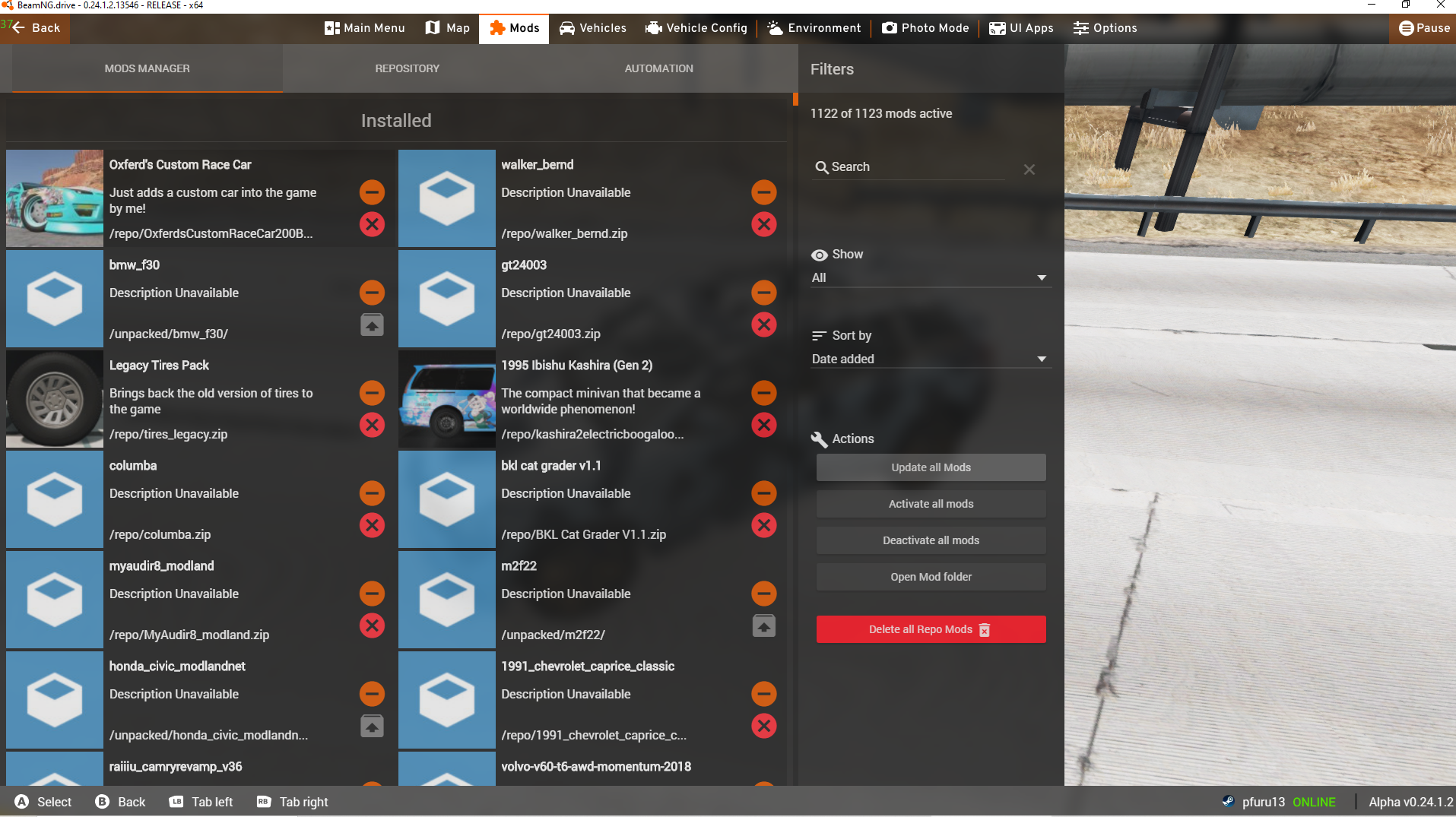Click the mod list scrollbar thumb
This screenshot has width=1456, height=817.
coord(795,99)
